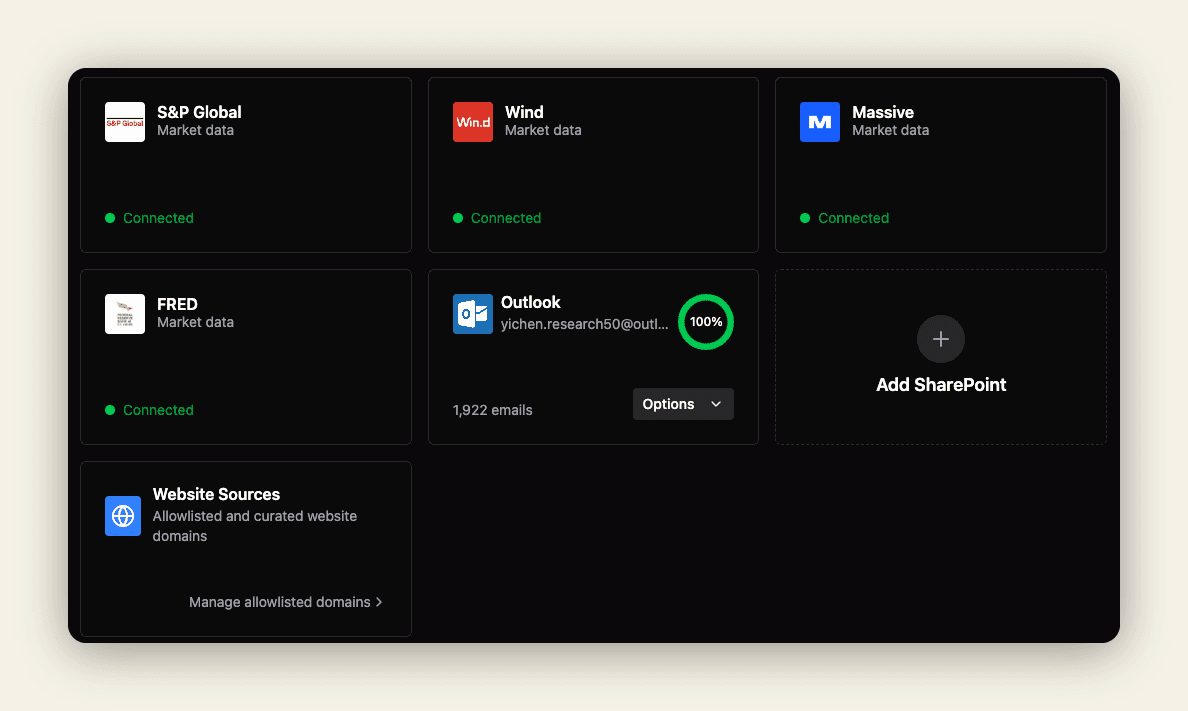This screenshot has height=711, width=1188.
Task: Click Market data subtitle under S&P Global
Action: [195, 130]
